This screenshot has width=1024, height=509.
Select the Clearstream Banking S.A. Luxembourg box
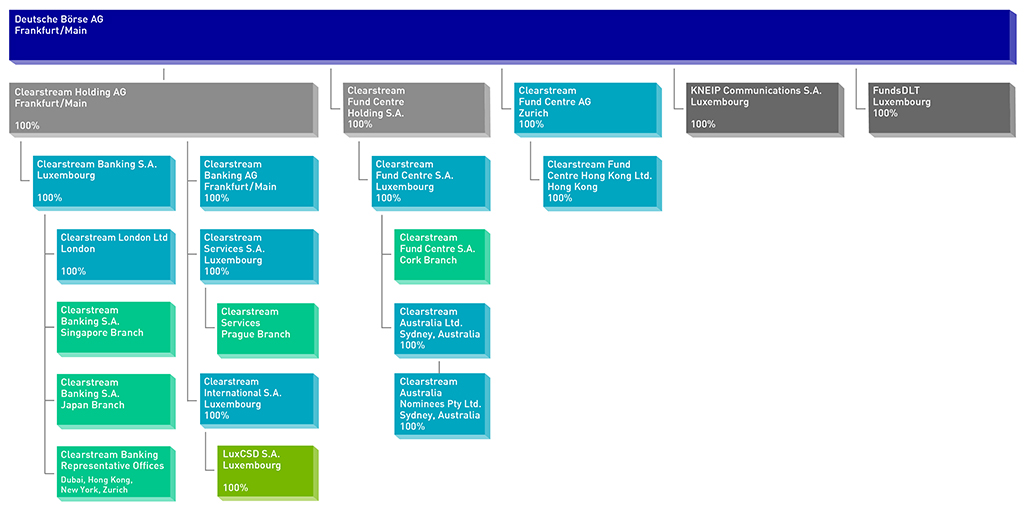tap(104, 182)
